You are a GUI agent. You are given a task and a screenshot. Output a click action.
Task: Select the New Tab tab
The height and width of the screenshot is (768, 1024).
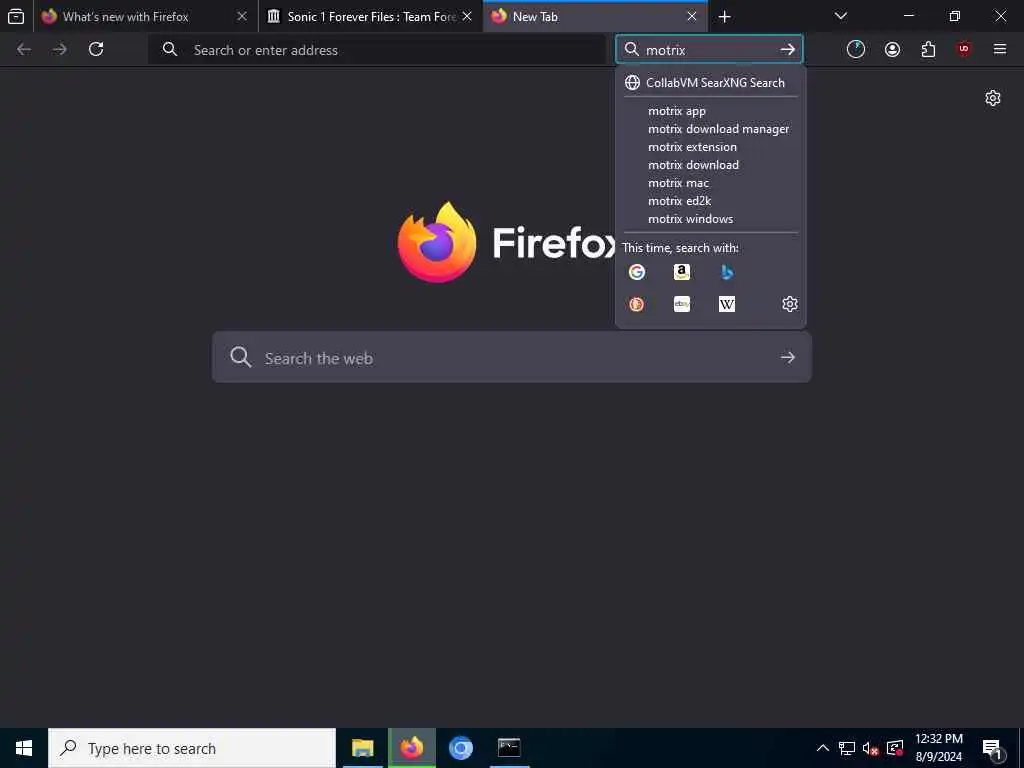click(595, 16)
